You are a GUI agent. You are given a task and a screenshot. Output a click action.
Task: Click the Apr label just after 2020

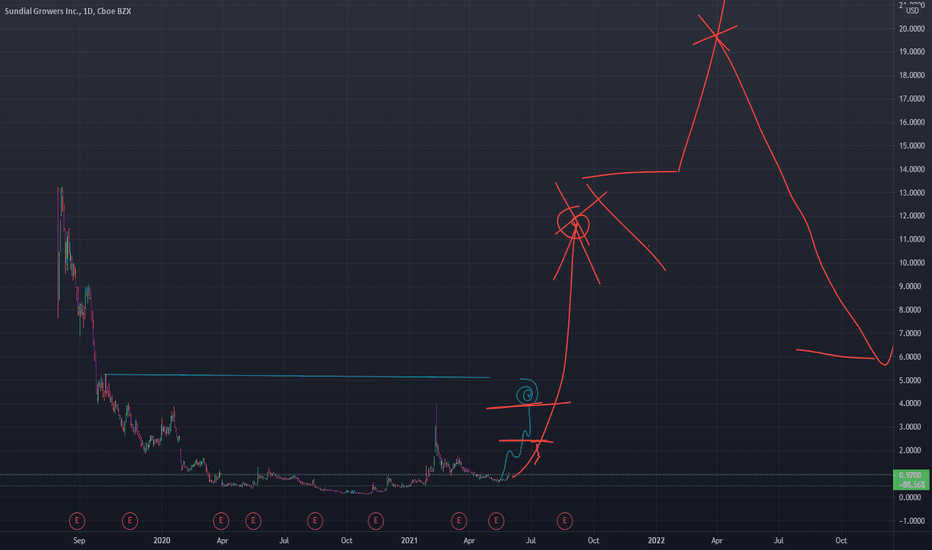click(x=222, y=540)
